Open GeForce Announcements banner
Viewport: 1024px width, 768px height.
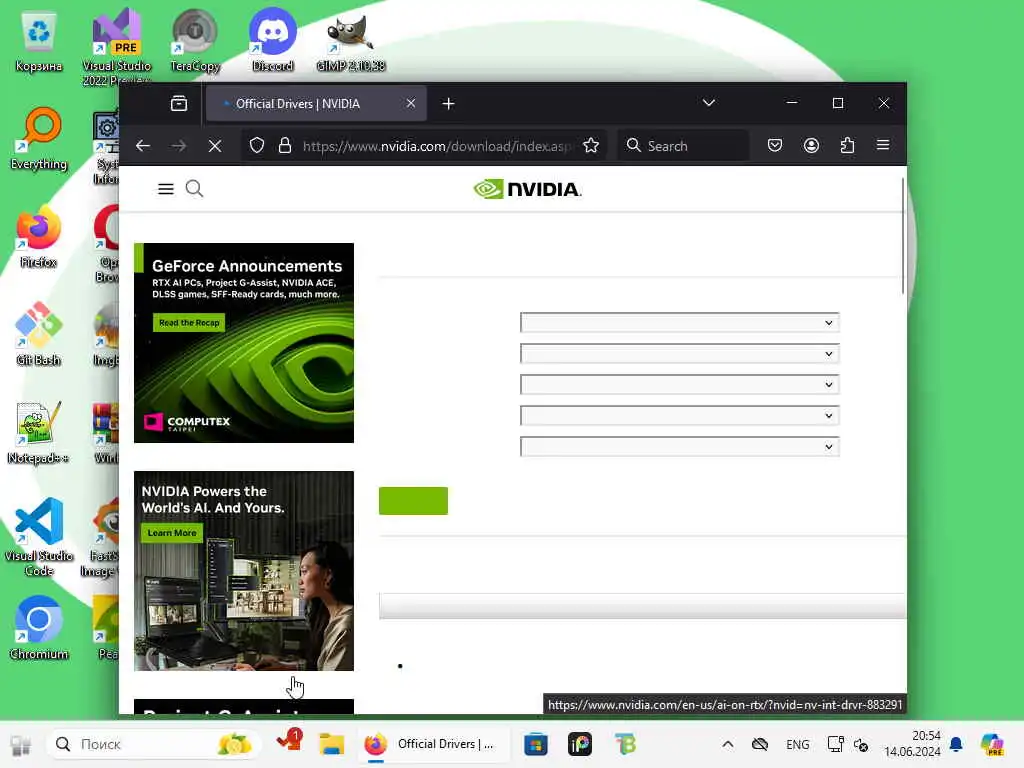(x=244, y=343)
